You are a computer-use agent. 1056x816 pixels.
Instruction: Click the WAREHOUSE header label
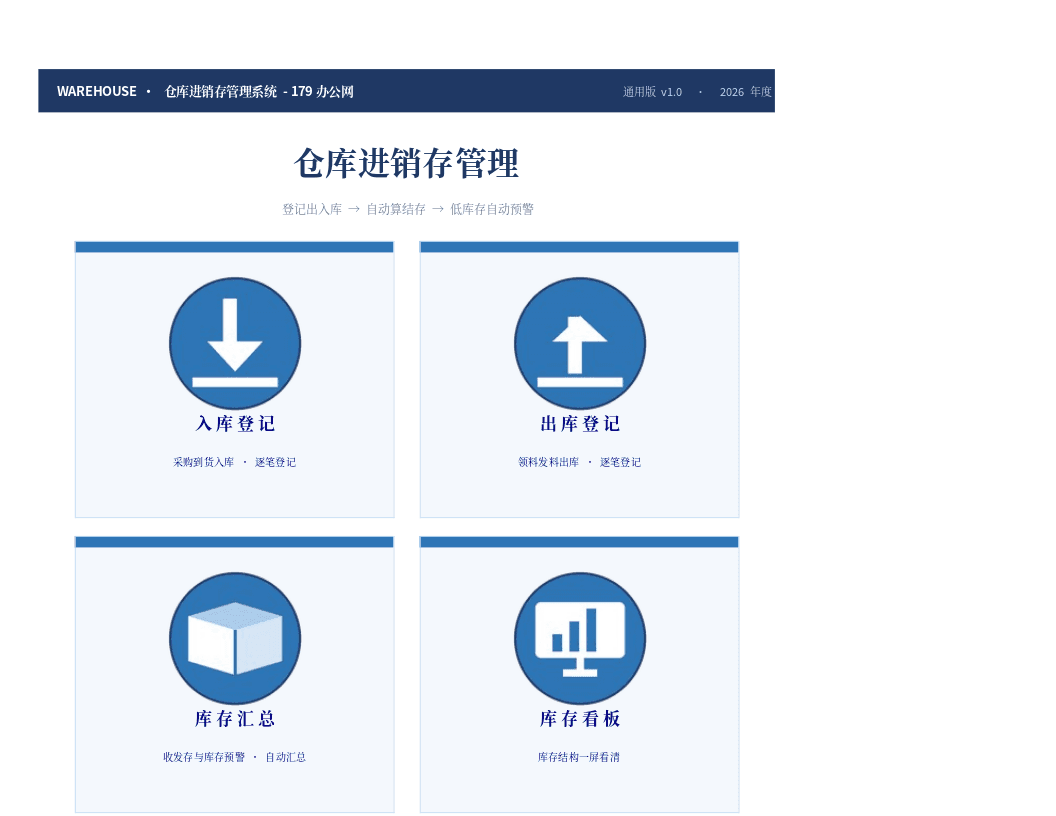tap(96, 91)
